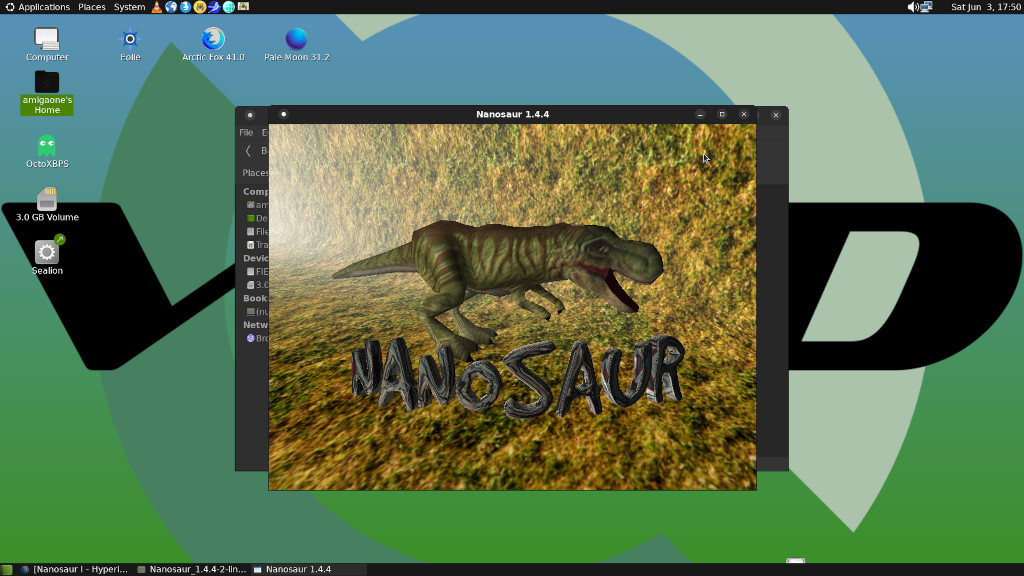
Task: Launch the Sealion desktop shortcut
Action: click(x=47, y=256)
